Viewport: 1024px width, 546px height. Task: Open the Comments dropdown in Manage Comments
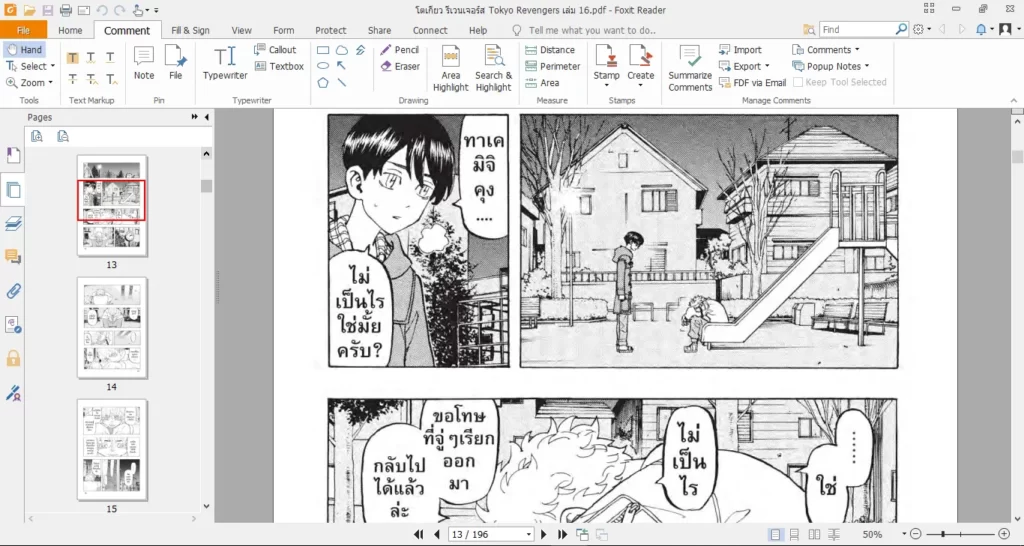click(x=857, y=50)
